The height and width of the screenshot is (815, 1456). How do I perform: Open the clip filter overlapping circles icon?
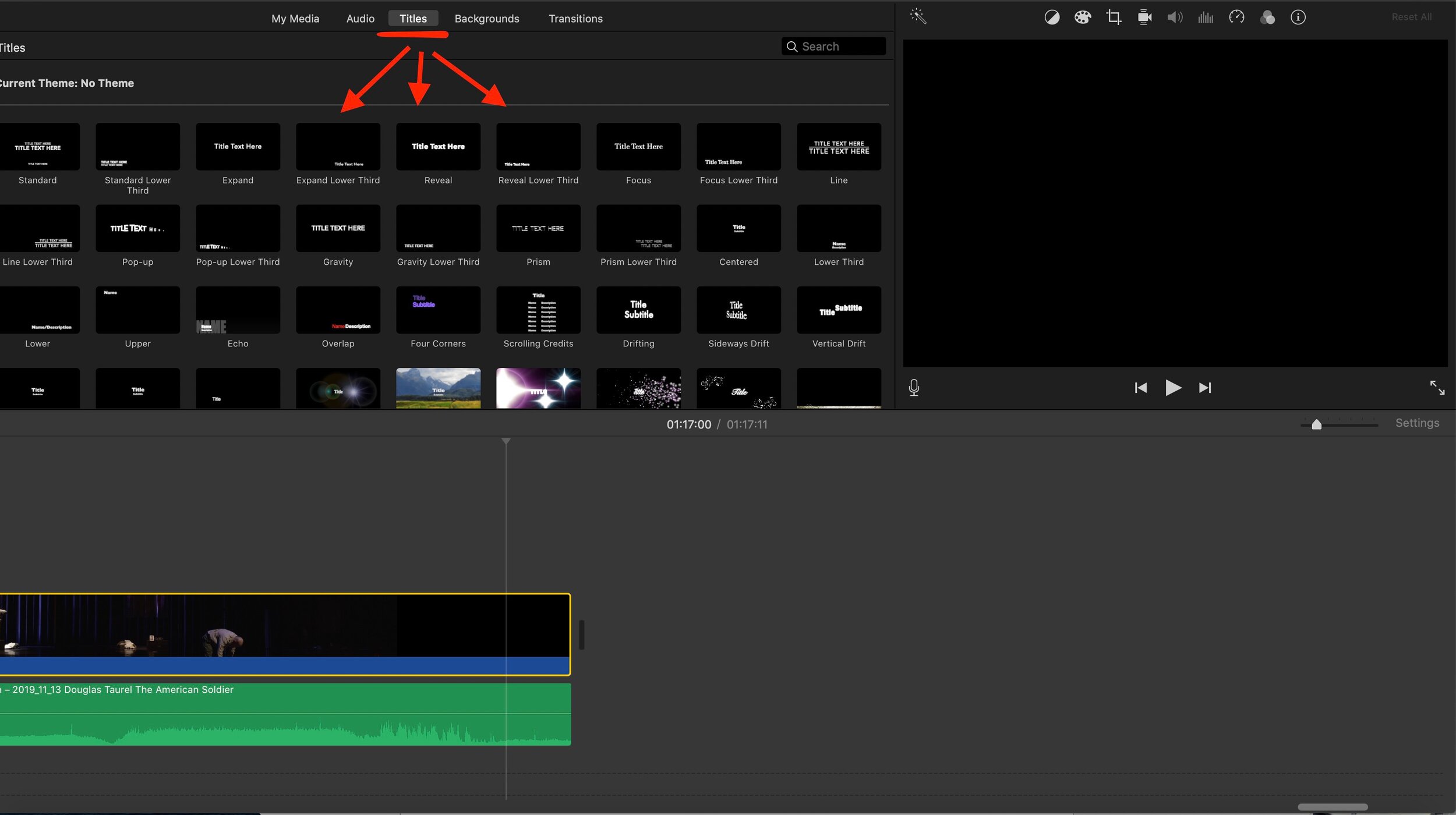click(x=1267, y=17)
